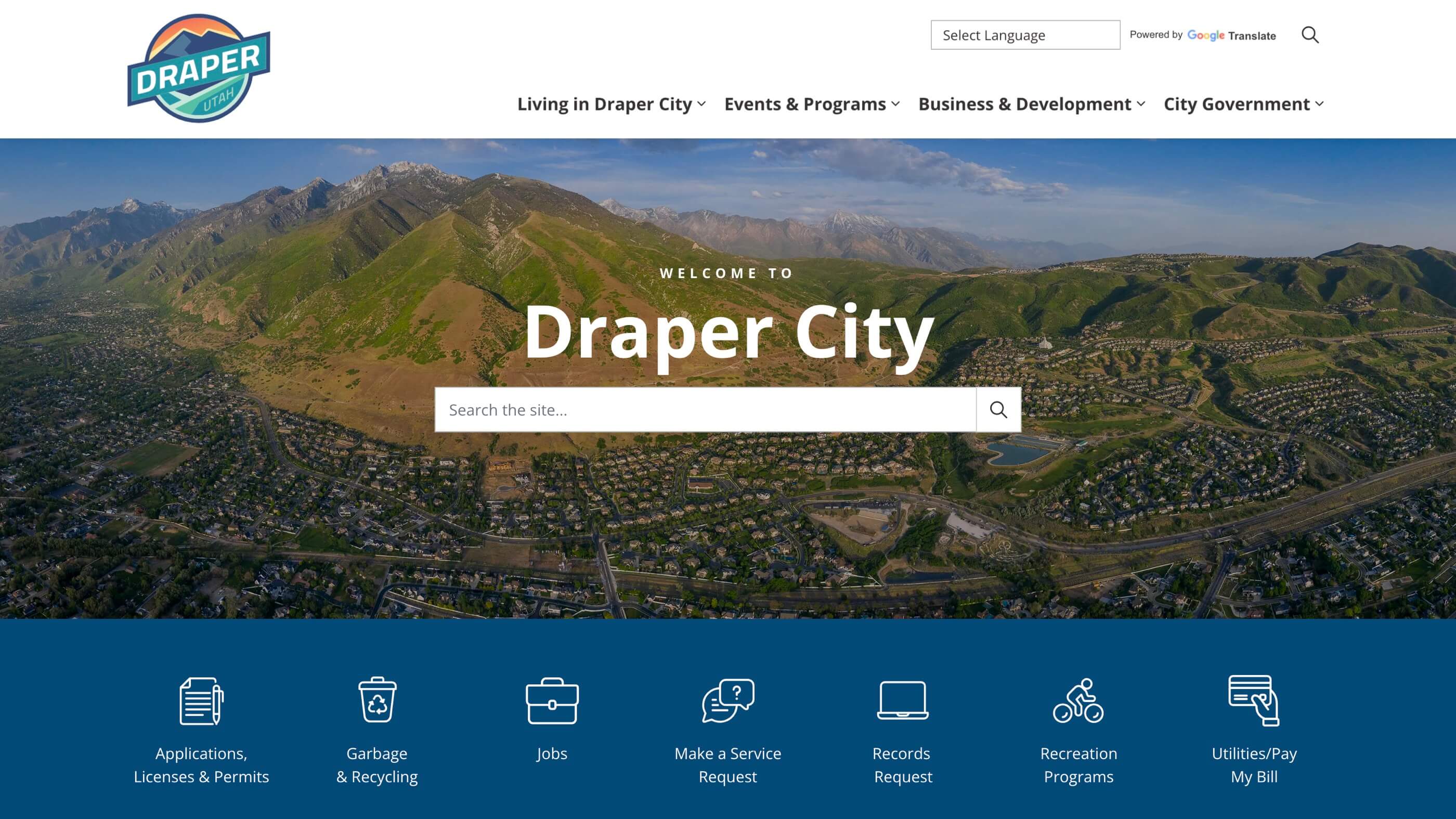This screenshot has width=1456, height=819.
Task: Click the Applications, Licenses & Permits document icon
Action: point(201,701)
